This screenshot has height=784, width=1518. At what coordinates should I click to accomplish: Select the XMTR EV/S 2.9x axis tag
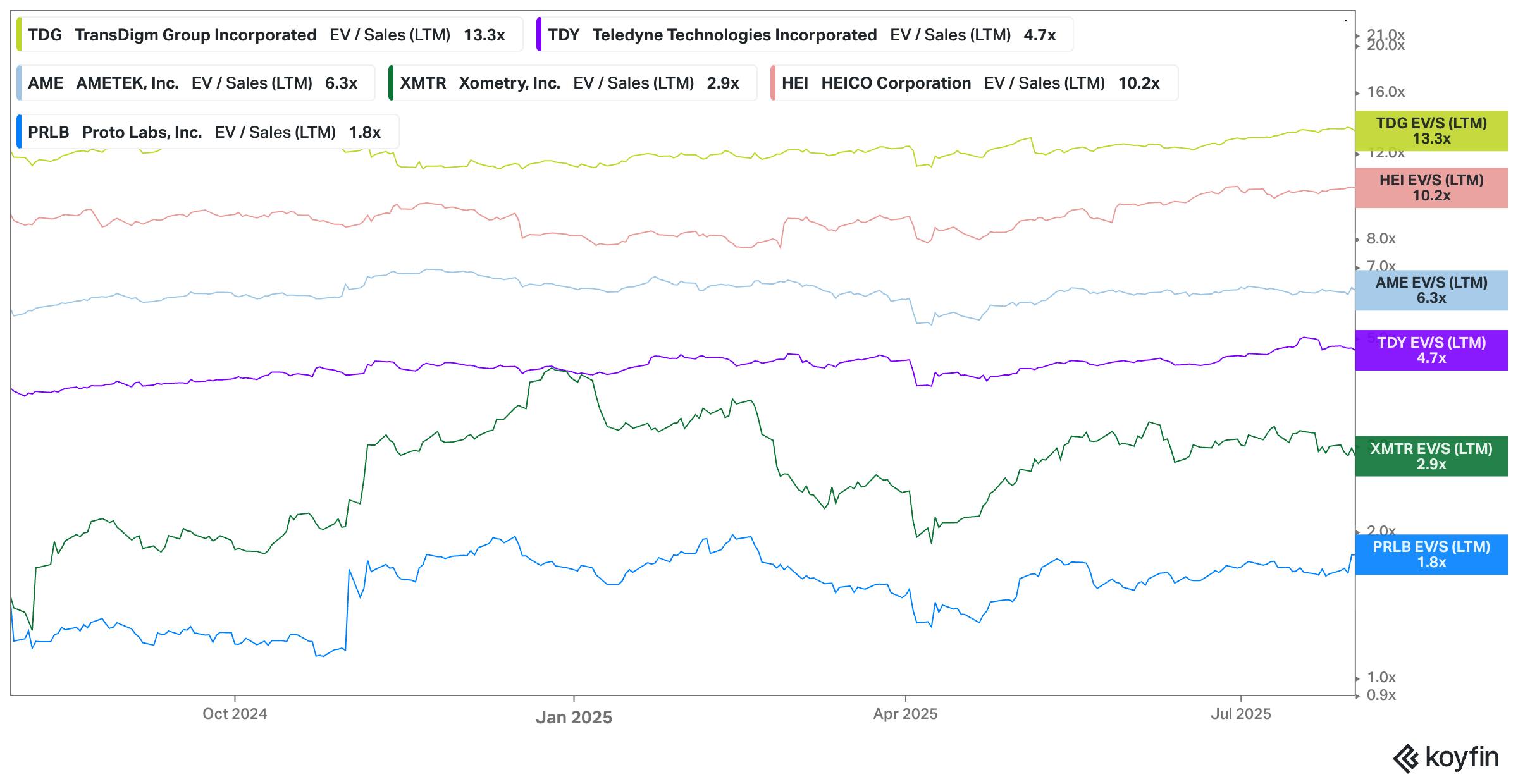[1431, 456]
